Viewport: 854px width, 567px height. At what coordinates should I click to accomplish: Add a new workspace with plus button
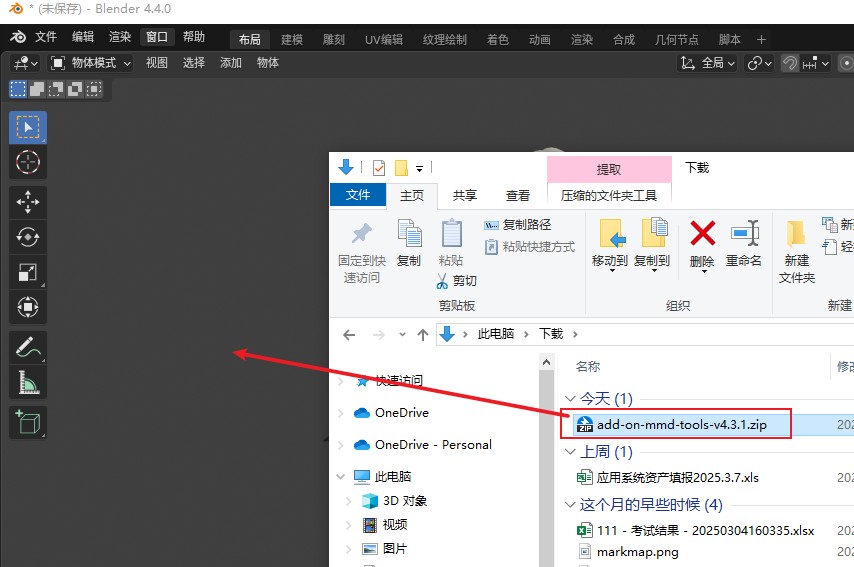[761, 39]
